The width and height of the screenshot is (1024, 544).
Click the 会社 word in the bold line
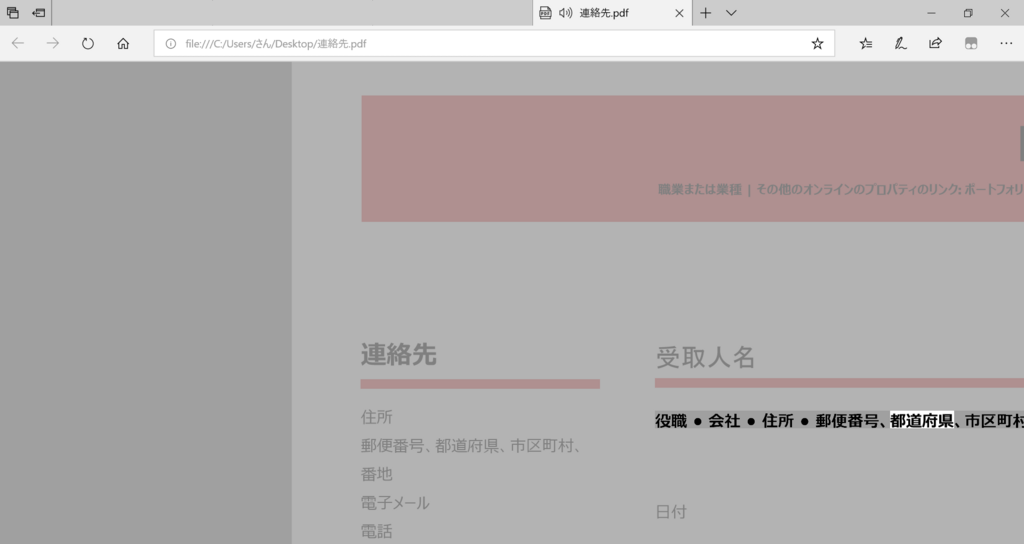(724, 421)
